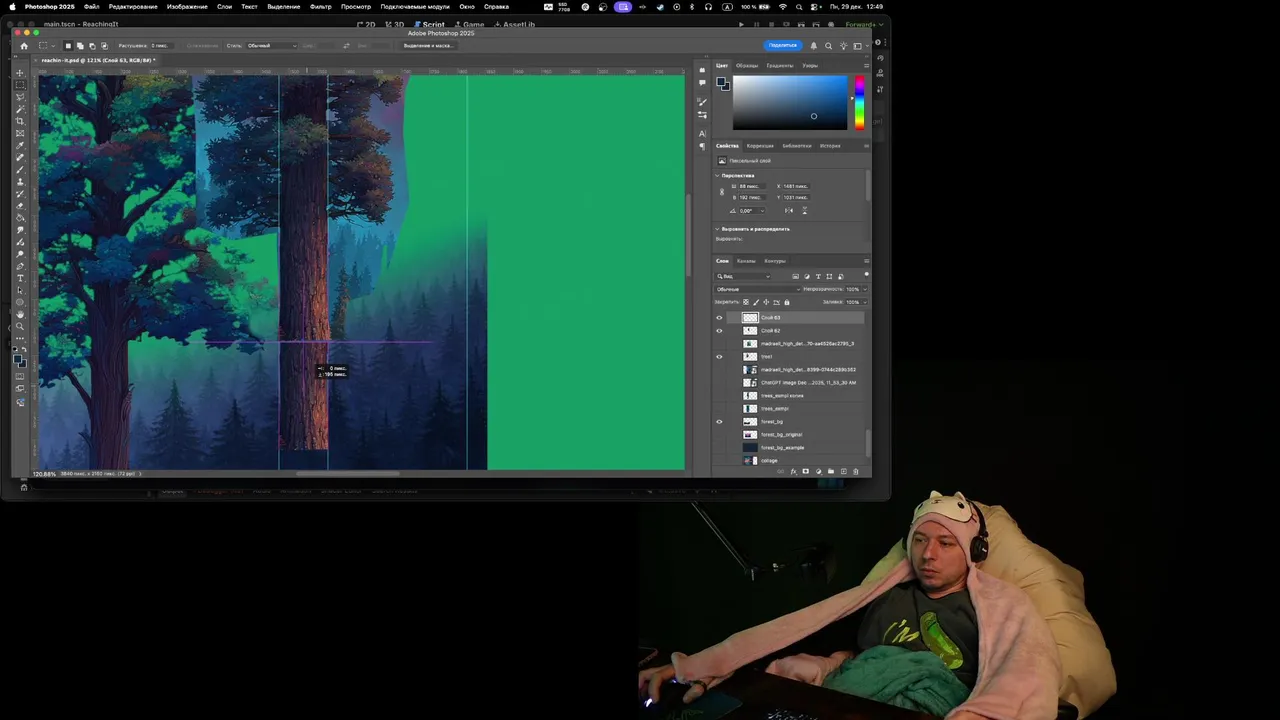Toggle lock transparent pixels icon
This screenshot has width=1280, height=720.
[745, 302]
